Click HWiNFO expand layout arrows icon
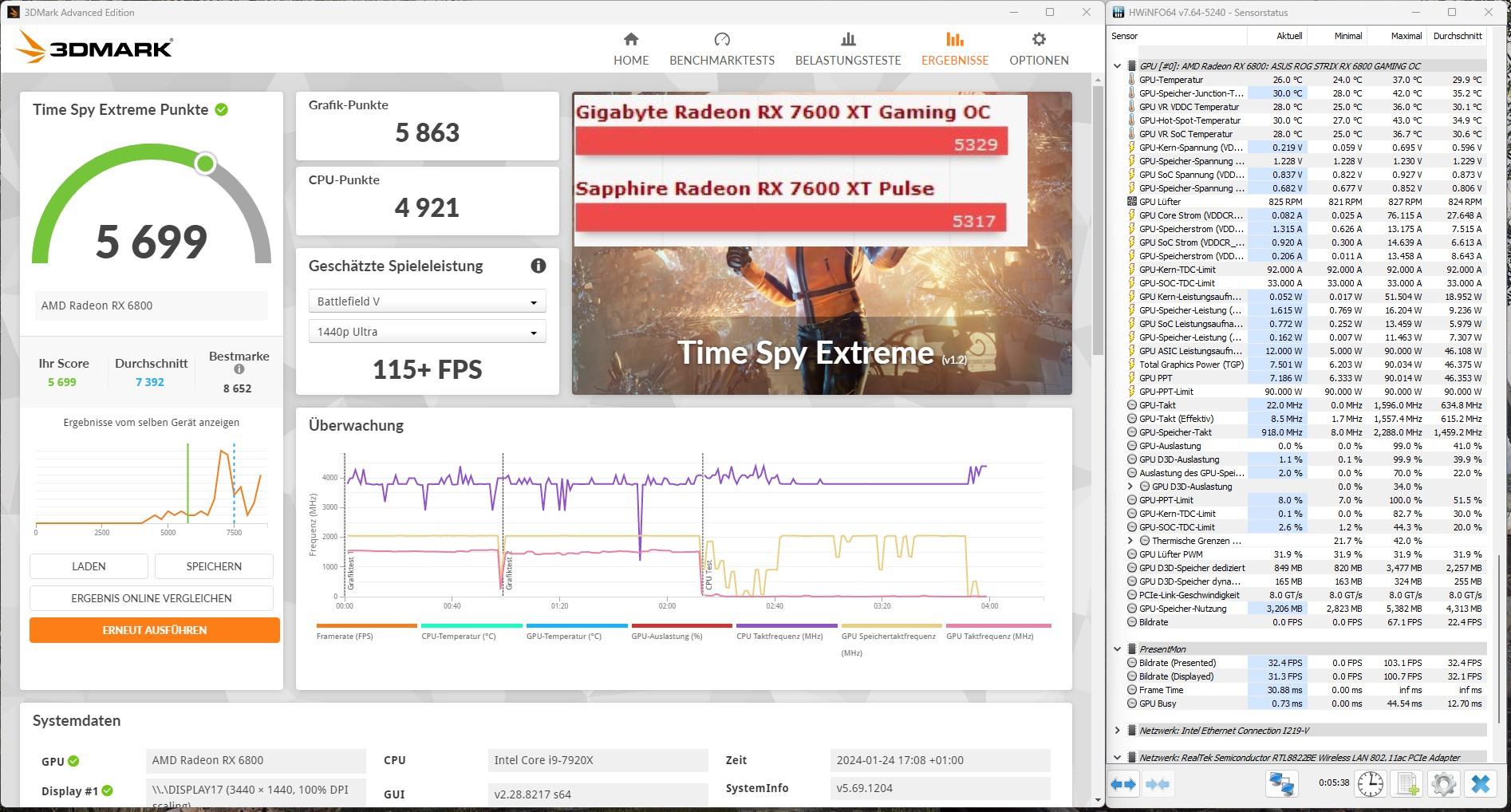This screenshot has height=812, width=1511. (x=1123, y=784)
